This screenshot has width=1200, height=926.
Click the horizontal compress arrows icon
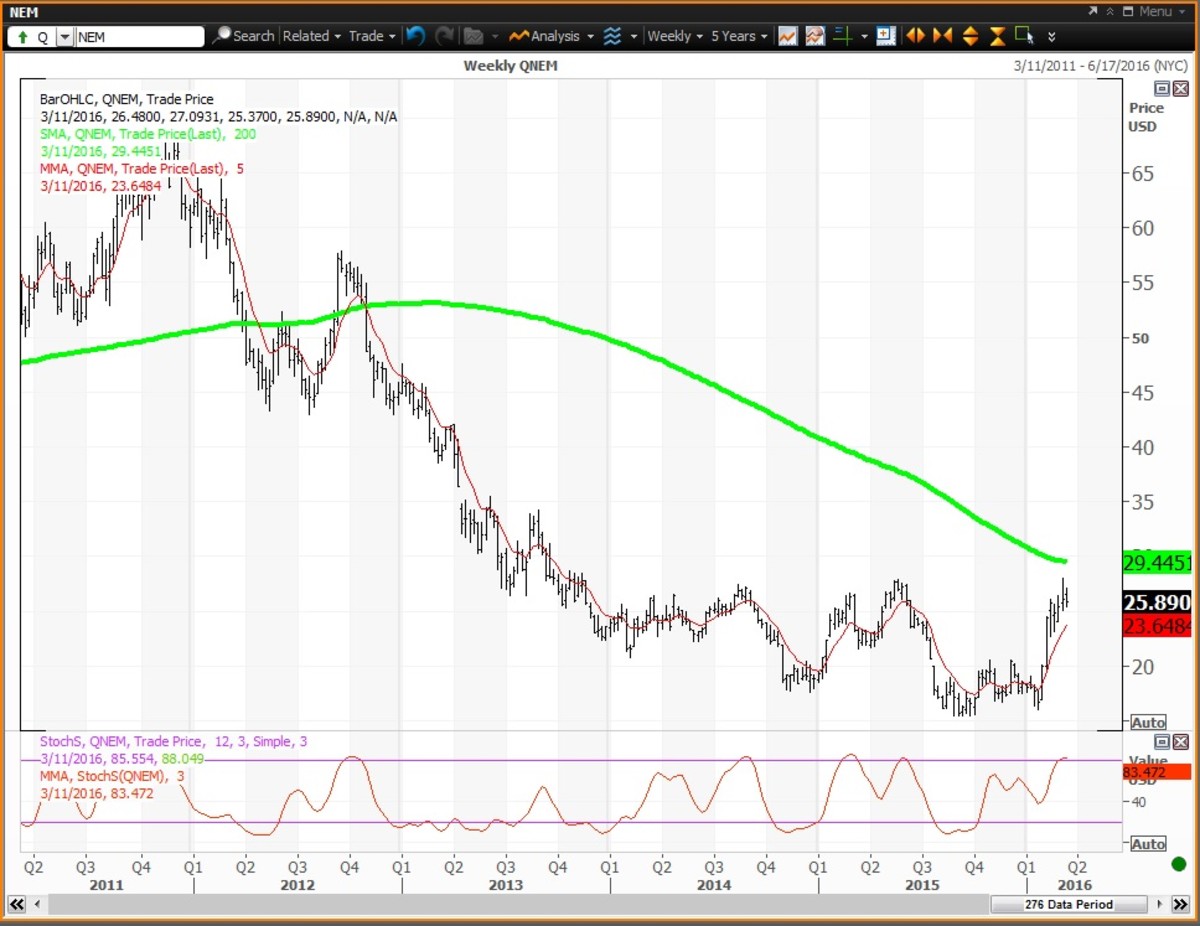942,36
